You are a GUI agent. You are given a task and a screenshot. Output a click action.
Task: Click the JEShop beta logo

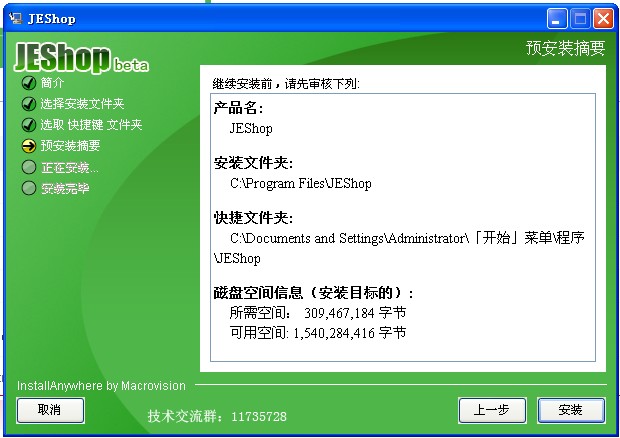pyautogui.click(x=81, y=58)
